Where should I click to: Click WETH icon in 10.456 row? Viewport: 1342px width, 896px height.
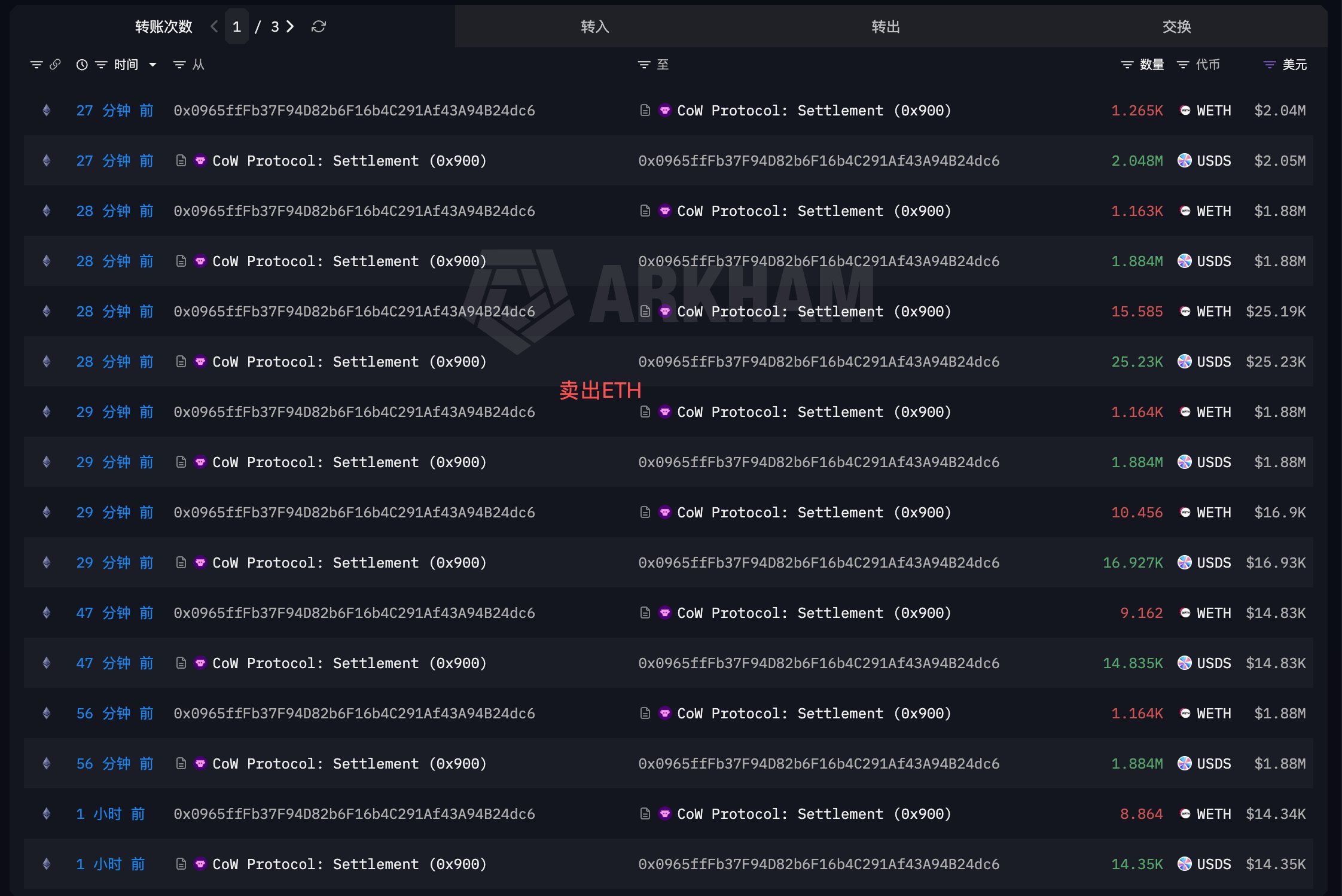click(1185, 512)
